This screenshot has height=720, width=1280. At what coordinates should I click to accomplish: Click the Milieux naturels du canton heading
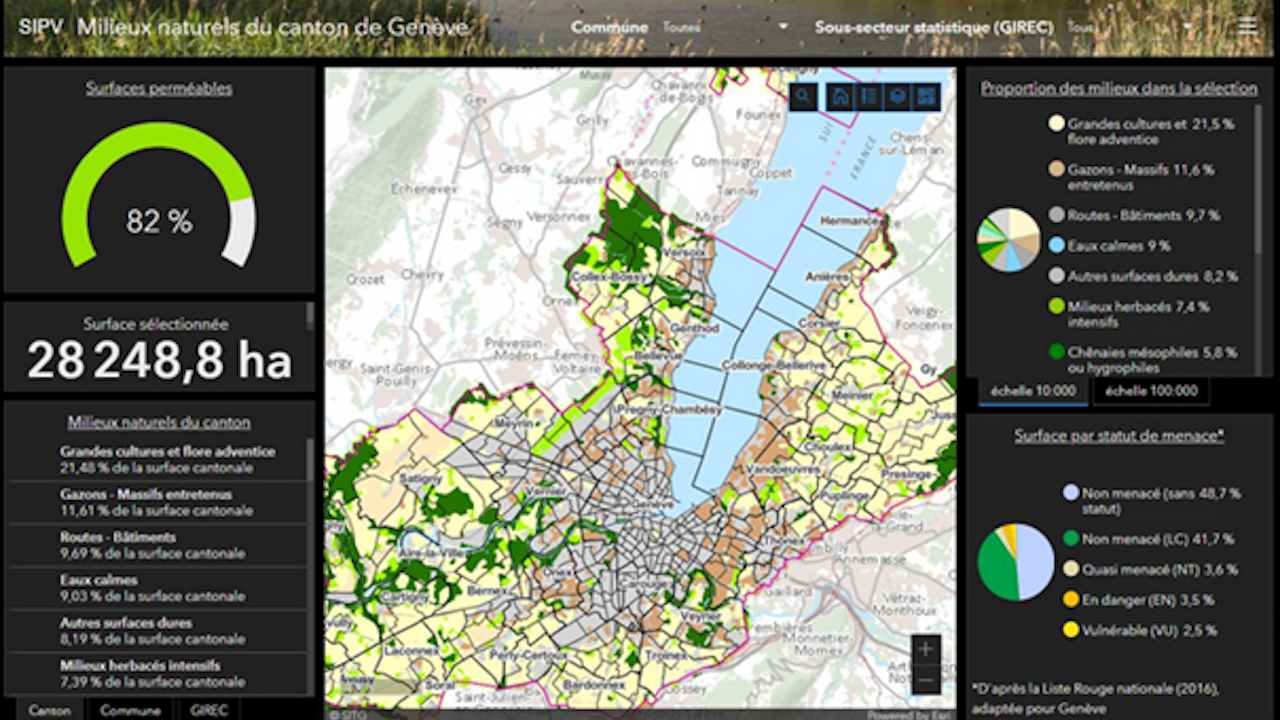159,423
